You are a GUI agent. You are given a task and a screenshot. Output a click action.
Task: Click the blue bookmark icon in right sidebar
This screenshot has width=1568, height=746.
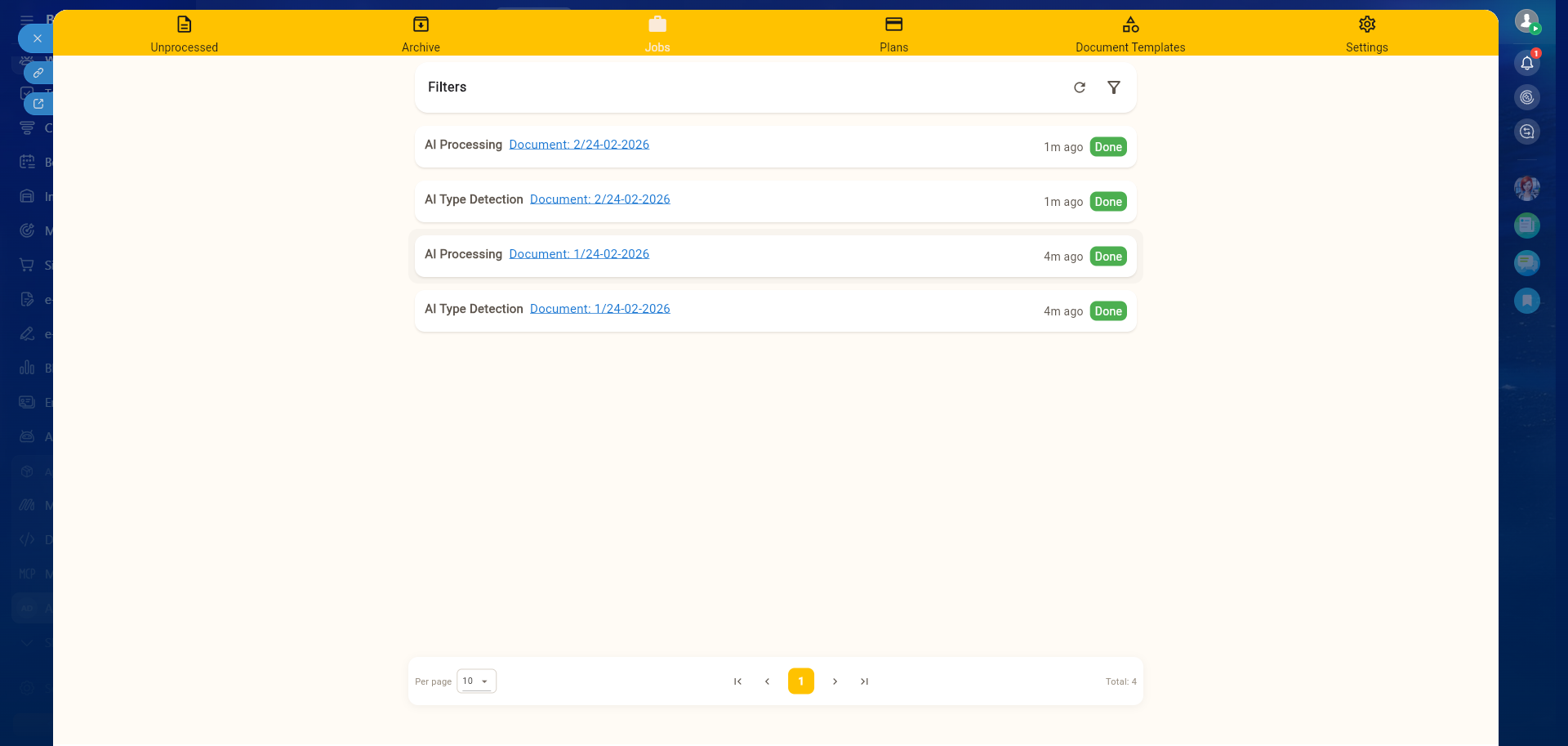(1526, 301)
